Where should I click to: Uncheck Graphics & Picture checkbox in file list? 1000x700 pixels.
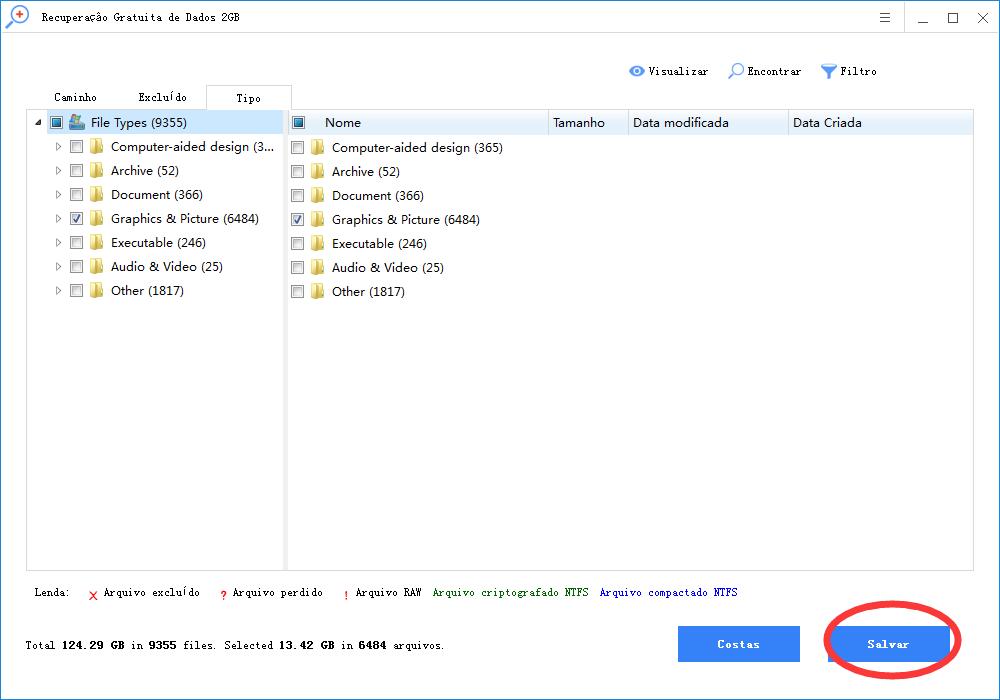pyautogui.click(x=297, y=219)
